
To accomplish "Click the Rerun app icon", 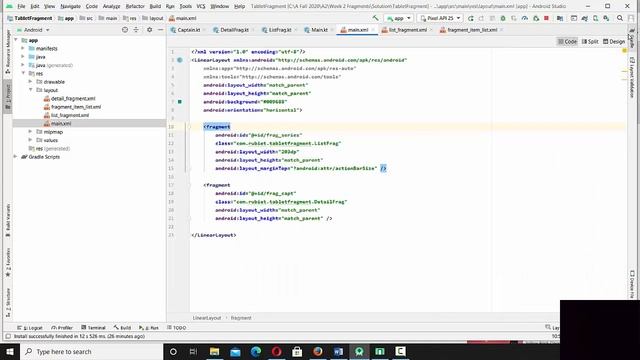I will (x=471, y=18).
